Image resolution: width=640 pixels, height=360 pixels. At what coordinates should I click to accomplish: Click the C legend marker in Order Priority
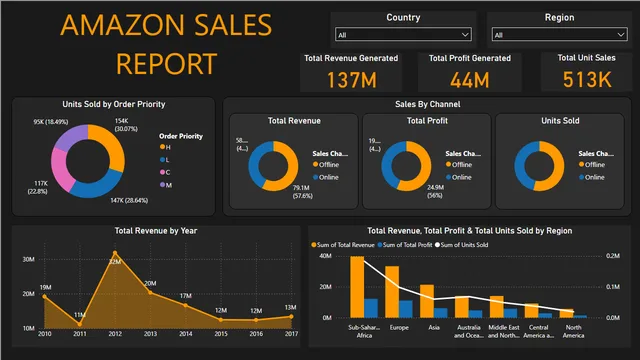coord(162,172)
